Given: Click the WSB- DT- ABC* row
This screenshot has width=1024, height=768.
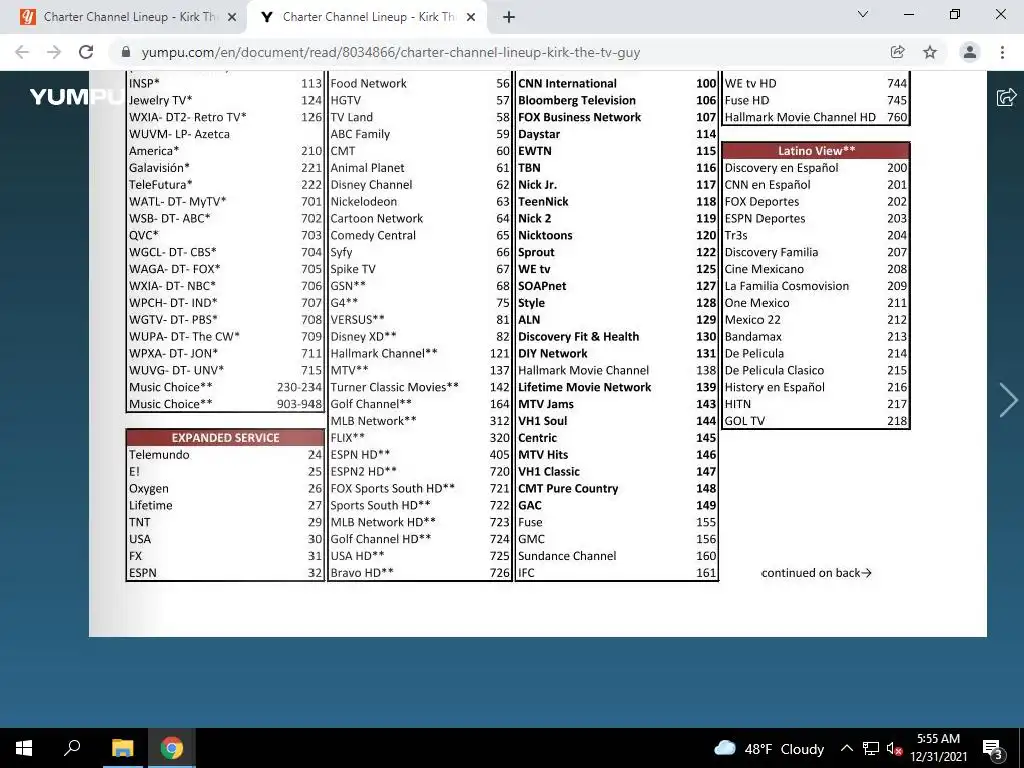Looking at the screenshot, I should pos(225,218).
